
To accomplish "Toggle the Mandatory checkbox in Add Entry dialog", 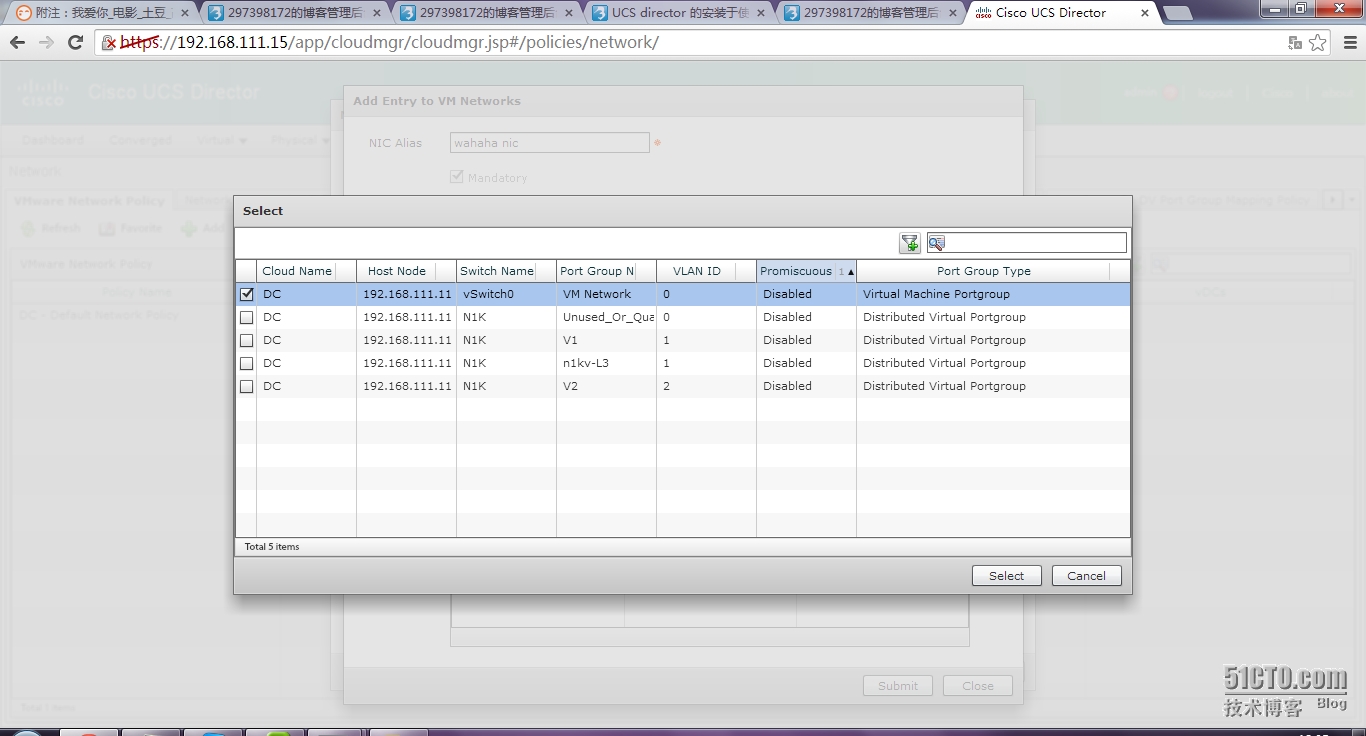I will (x=457, y=177).
